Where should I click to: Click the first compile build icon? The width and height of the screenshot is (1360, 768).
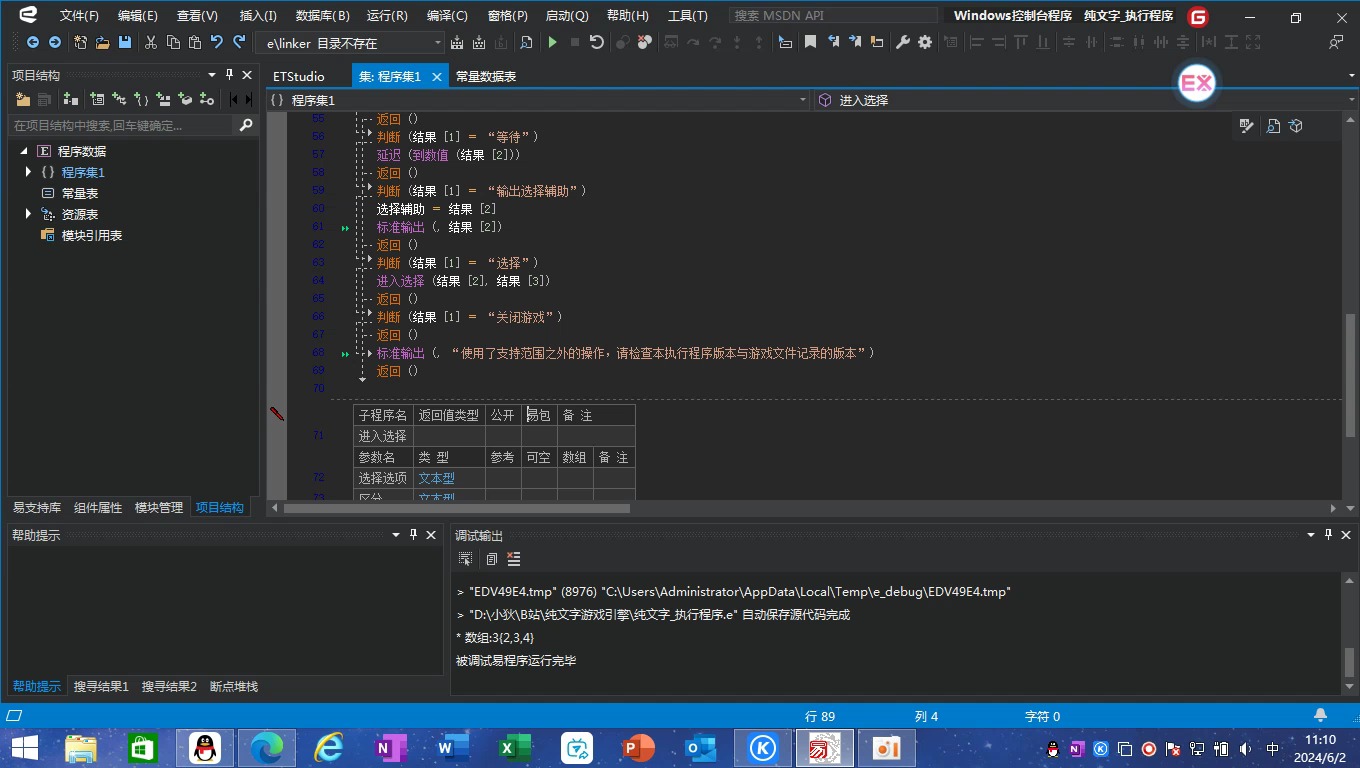pyautogui.click(x=457, y=42)
